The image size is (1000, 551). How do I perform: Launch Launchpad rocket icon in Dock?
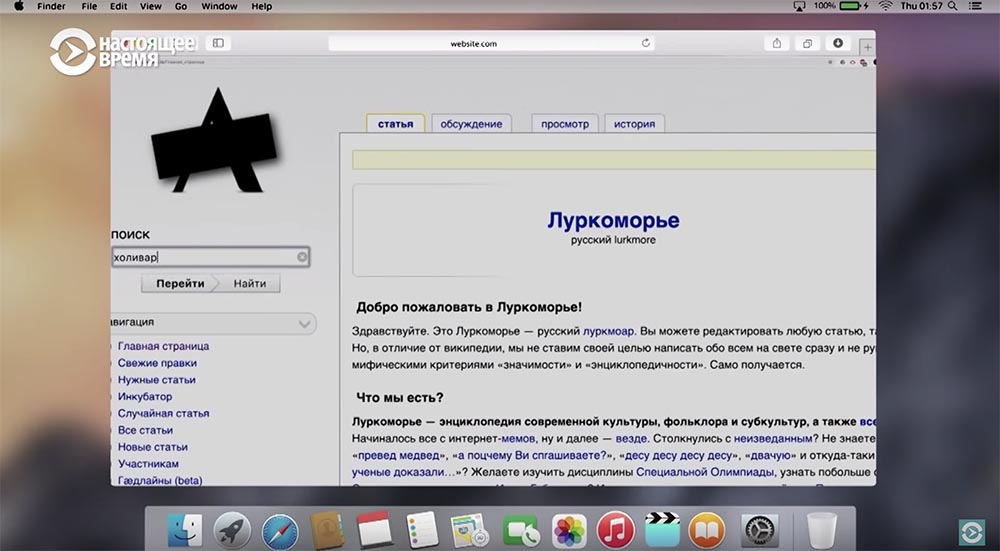(232, 529)
